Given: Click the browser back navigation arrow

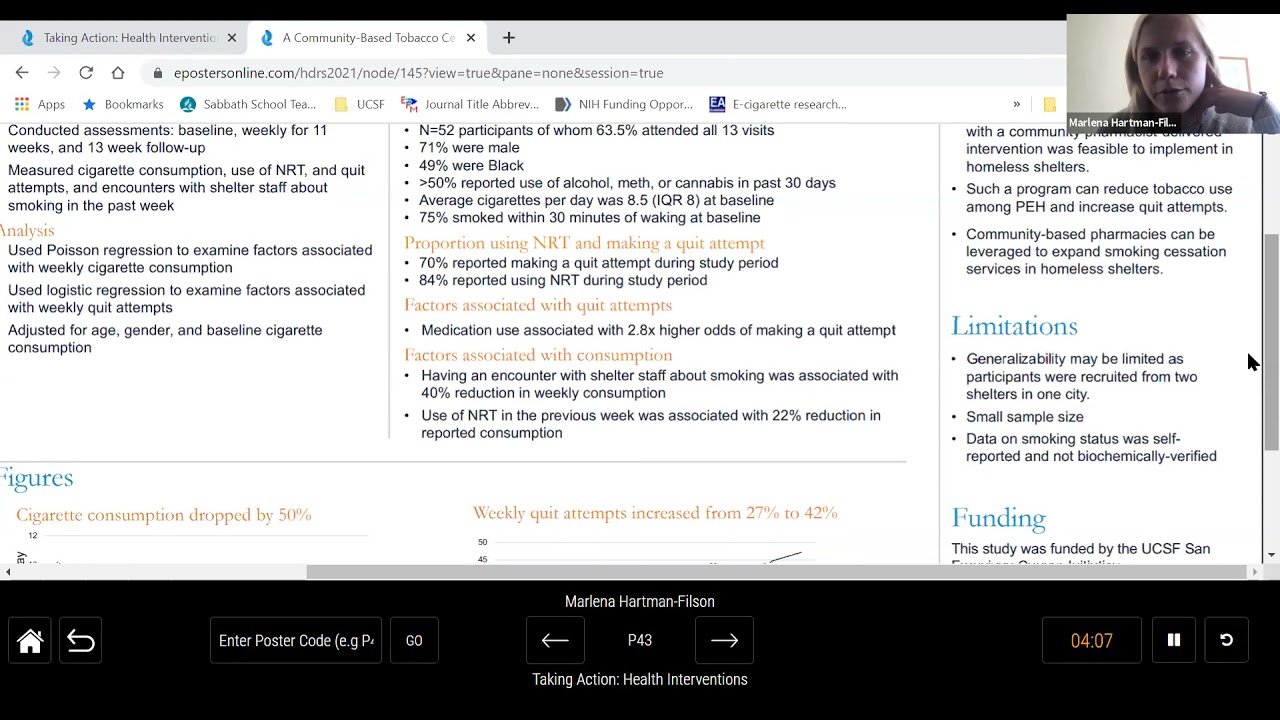Looking at the screenshot, I should click(x=22, y=73).
